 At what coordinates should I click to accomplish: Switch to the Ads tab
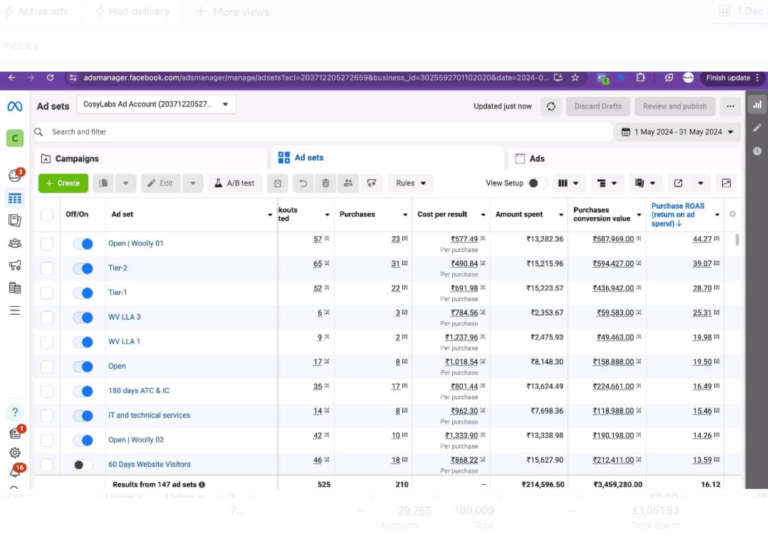(x=536, y=158)
